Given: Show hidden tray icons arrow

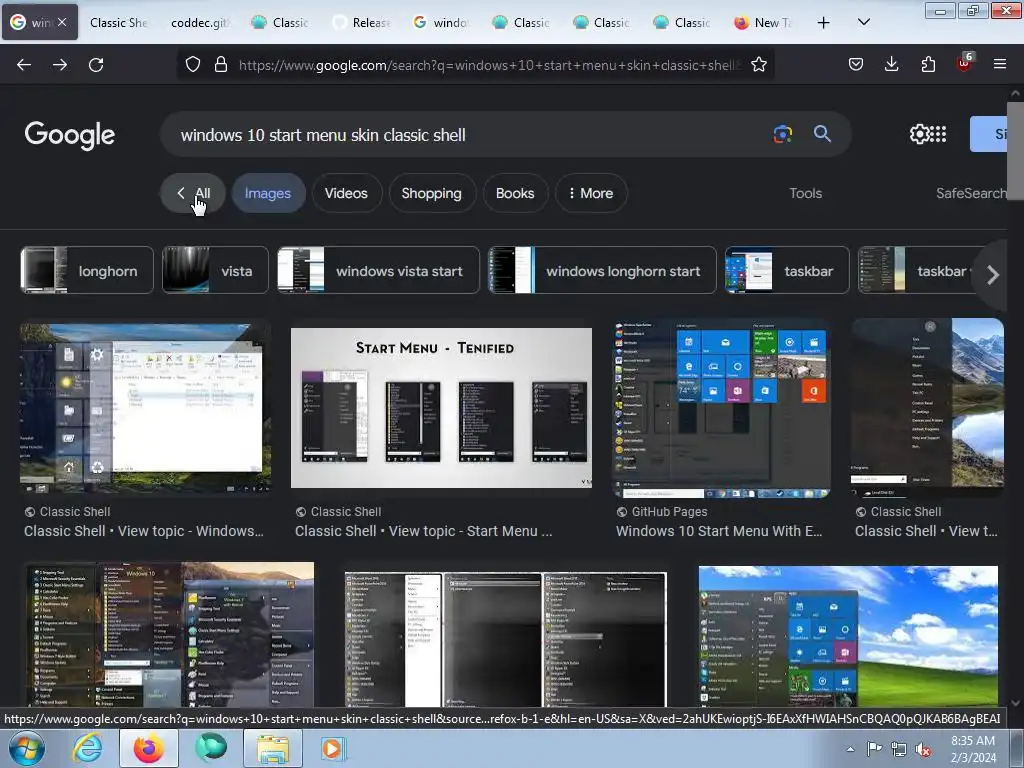Looking at the screenshot, I should point(850,749).
